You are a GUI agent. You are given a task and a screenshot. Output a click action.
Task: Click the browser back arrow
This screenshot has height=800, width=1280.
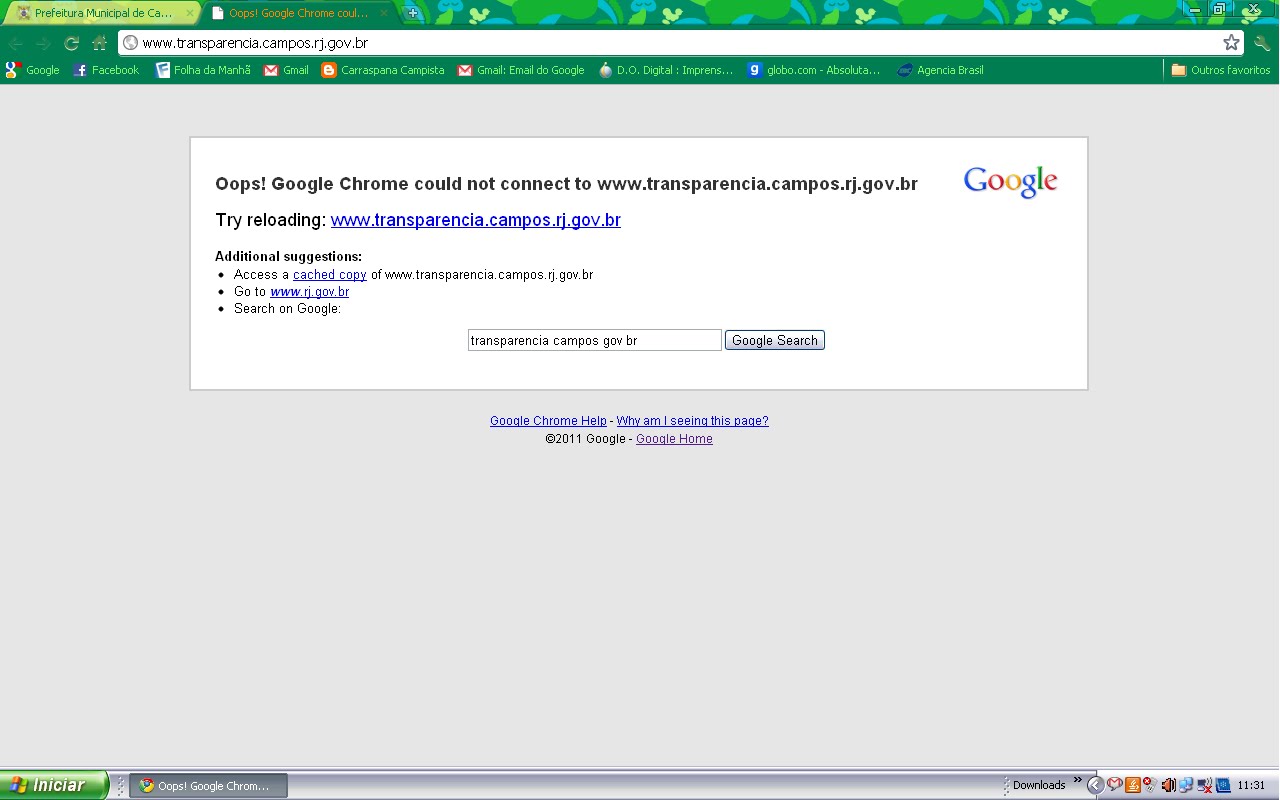coord(15,43)
